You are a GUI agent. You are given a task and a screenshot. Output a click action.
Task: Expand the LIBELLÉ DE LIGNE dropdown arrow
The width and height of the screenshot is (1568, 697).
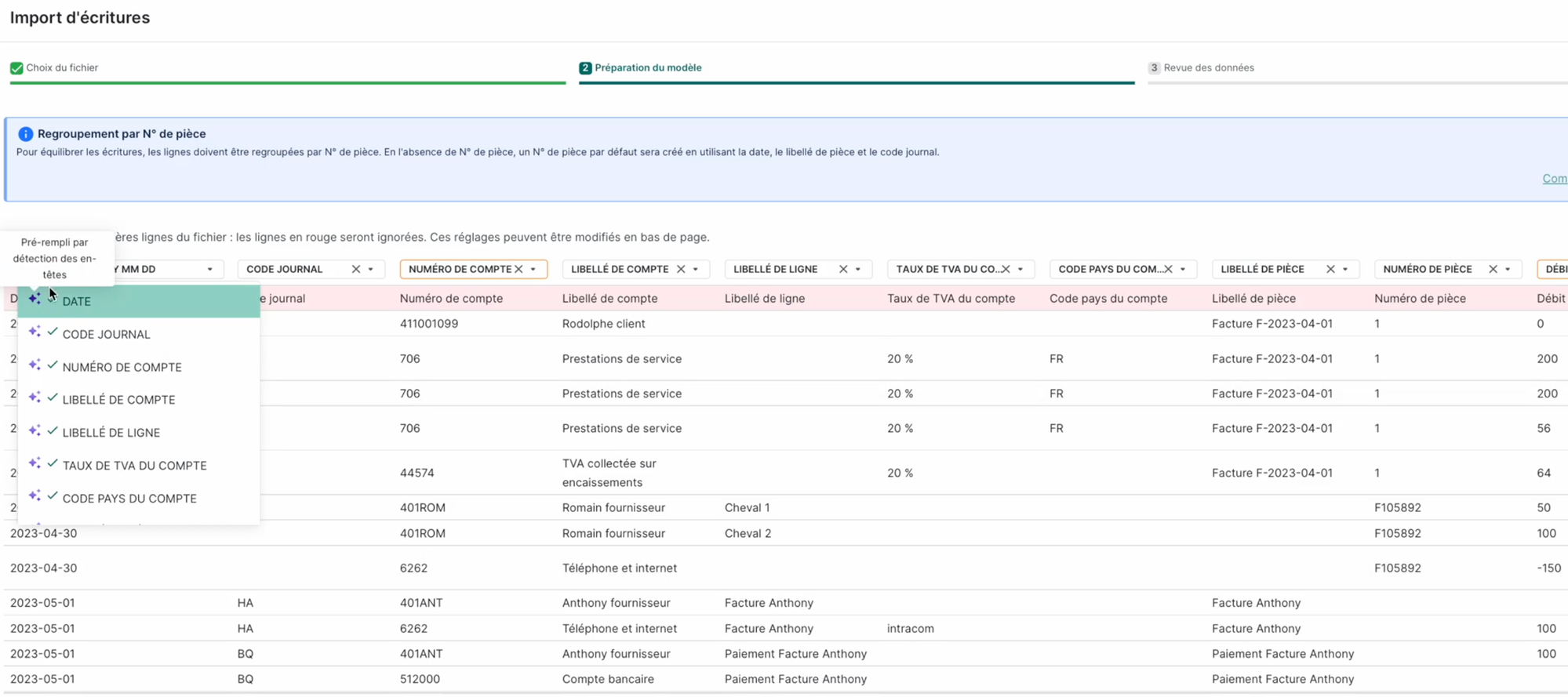[x=858, y=269]
